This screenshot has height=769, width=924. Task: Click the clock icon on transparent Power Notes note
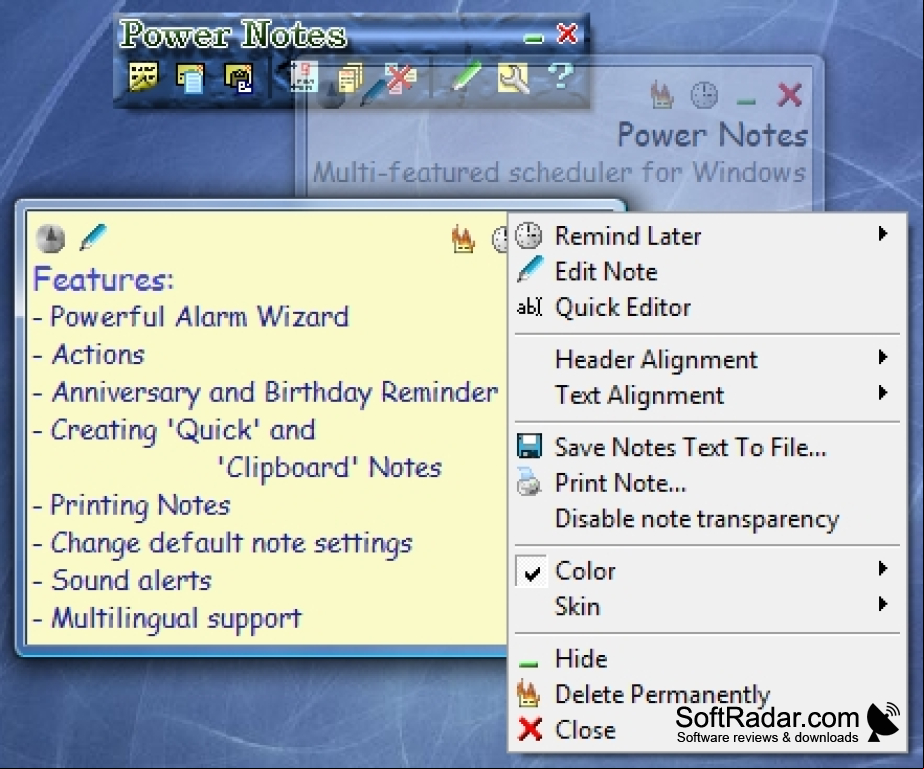[704, 95]
